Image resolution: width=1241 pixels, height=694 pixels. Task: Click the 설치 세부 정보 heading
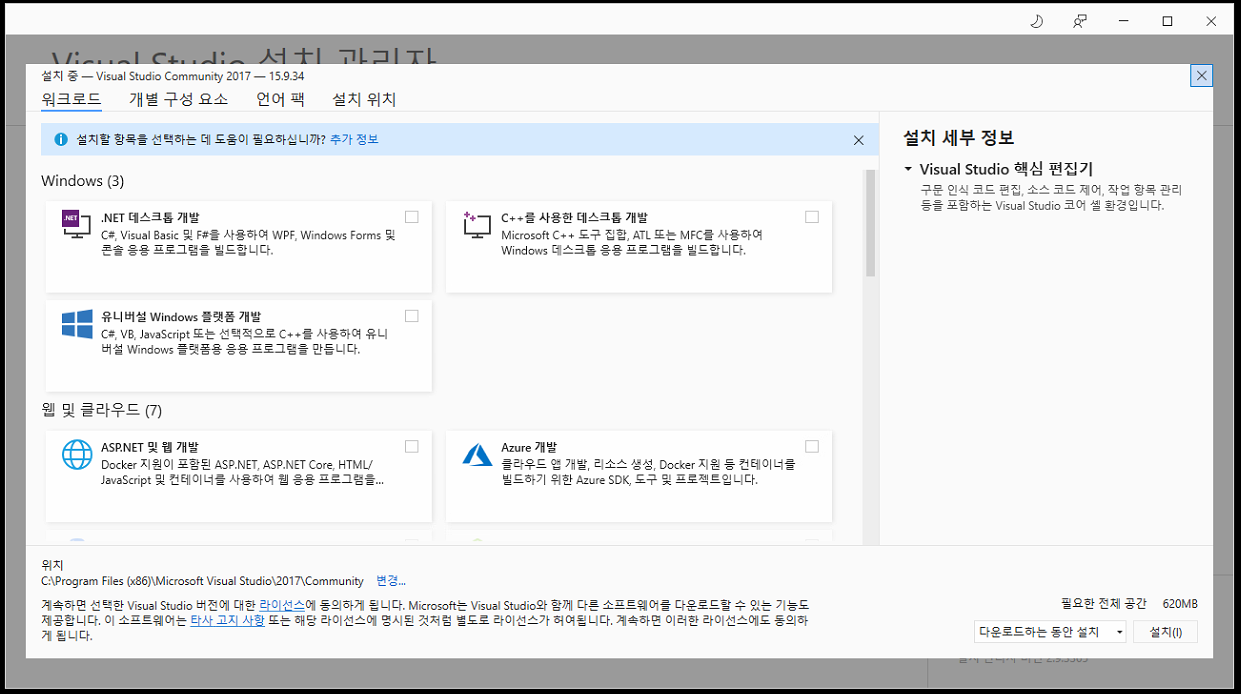[958, 138]
